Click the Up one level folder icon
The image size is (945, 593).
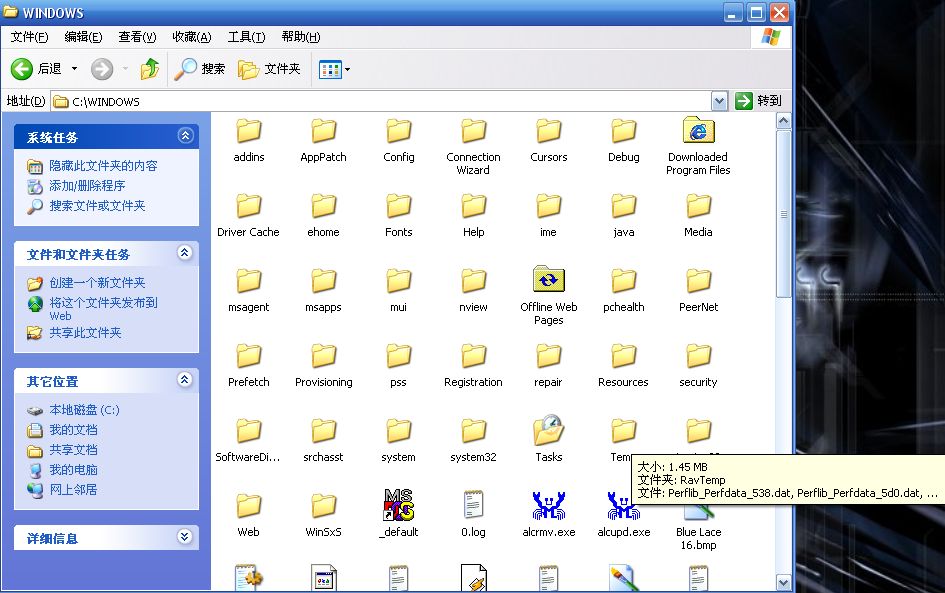[x=150, y=69]
